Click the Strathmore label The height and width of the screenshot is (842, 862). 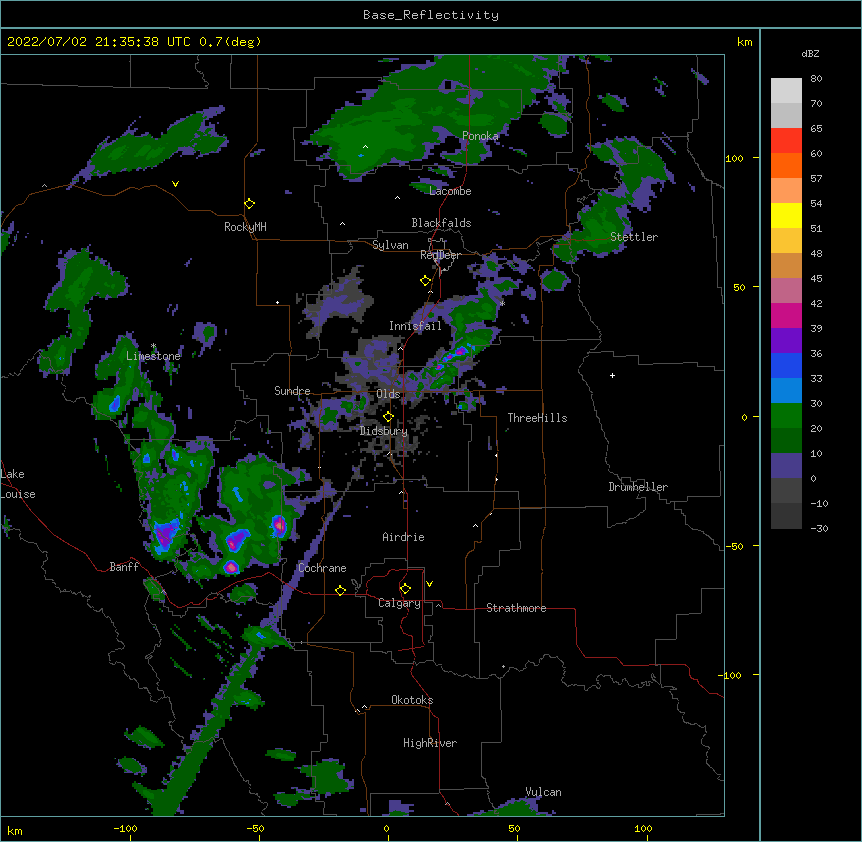(x=516, y=608)
